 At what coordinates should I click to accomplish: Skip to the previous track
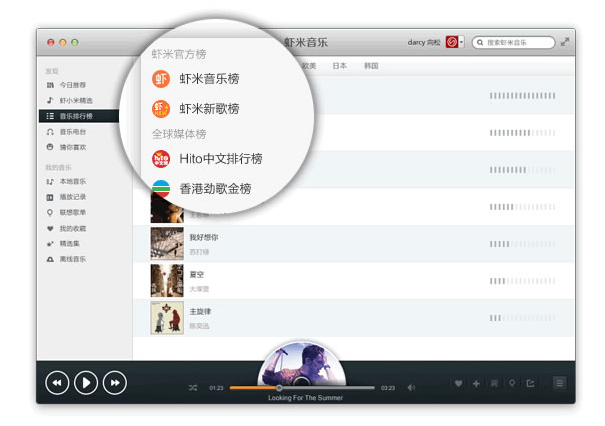(x=57, y=383)
